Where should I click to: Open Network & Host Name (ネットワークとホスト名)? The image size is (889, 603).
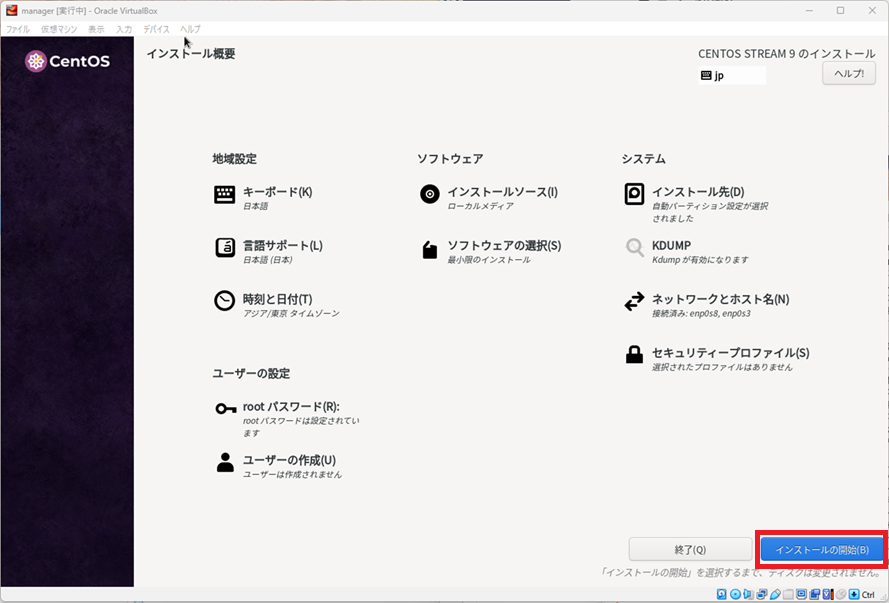tap(706, 305)
